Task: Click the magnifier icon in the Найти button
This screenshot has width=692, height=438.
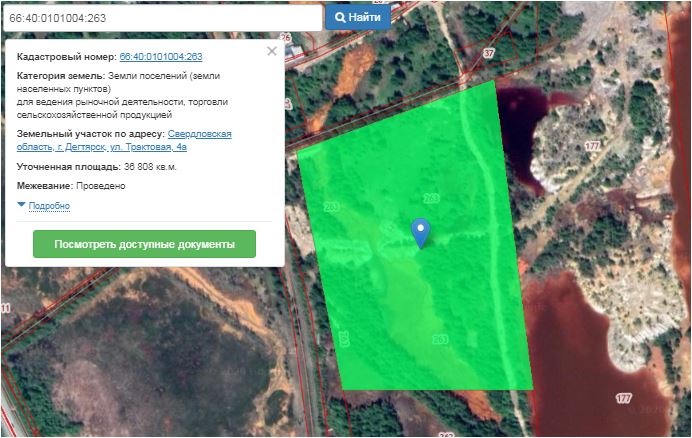Action: (x=341, y=17)
